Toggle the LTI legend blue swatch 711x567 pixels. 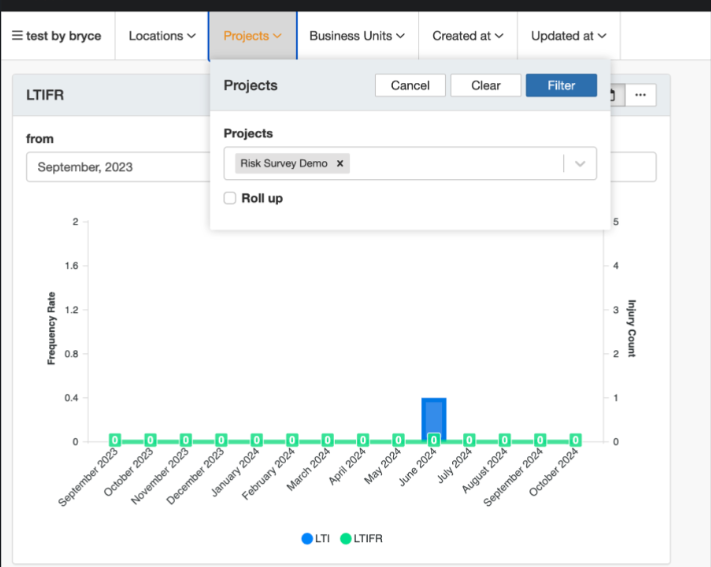click(307, 538)
